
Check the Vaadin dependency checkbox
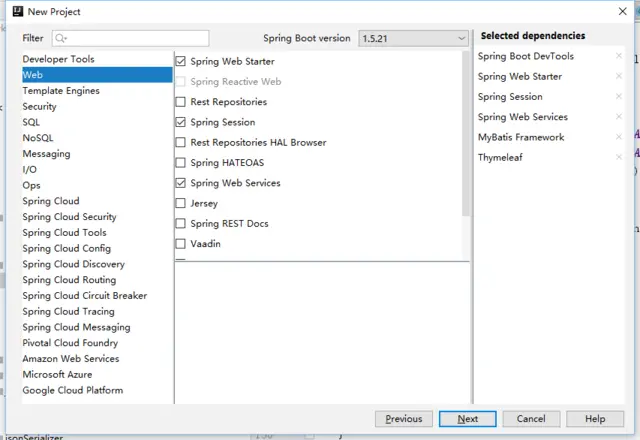[x=180, y=244]
